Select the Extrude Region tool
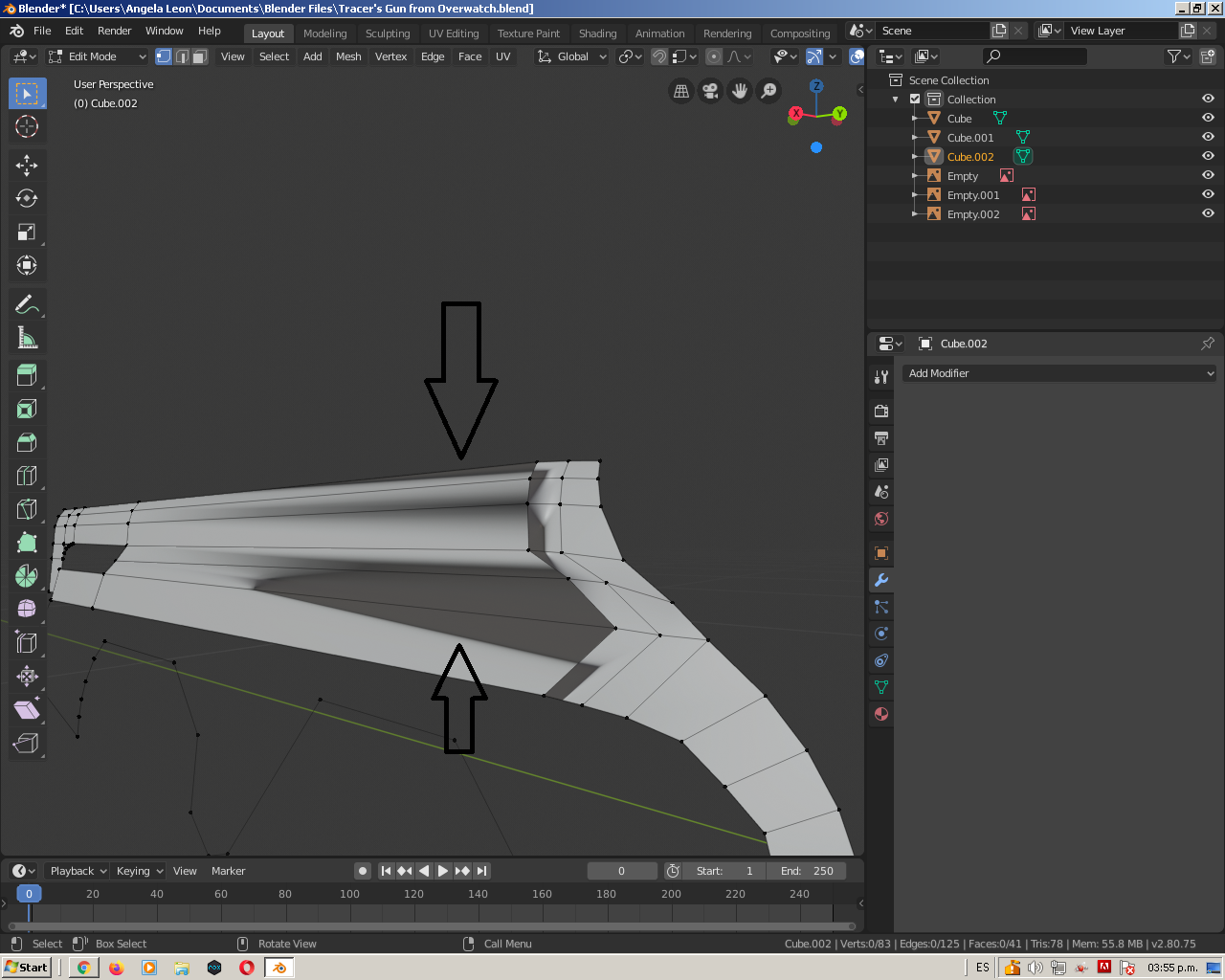1225x980 pixels. (x=27, y=375)
